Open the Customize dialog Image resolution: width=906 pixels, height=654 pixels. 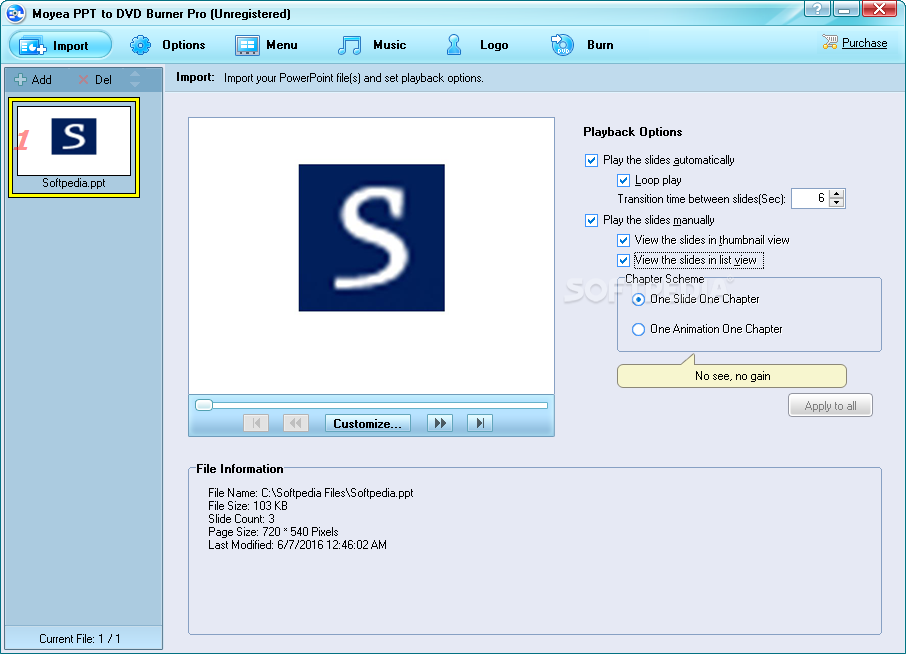(367, 423)
